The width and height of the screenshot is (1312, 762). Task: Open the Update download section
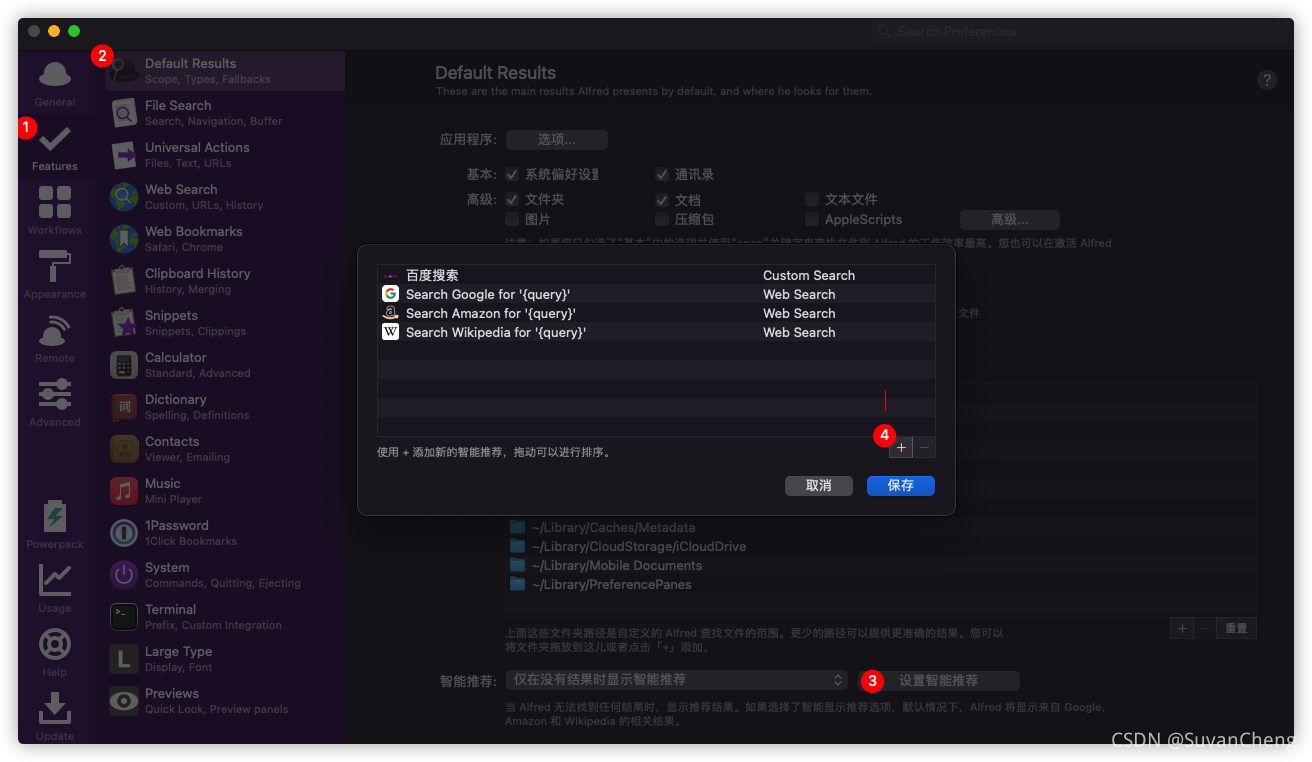pyautogui.click(x=55, y=716)
